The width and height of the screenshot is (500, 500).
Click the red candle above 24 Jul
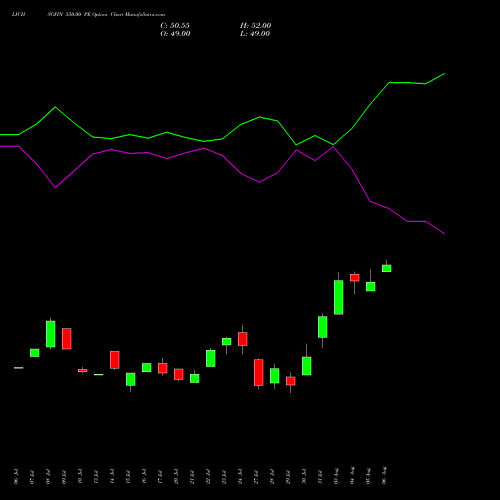pyautogui.click(x=243, y=339)
